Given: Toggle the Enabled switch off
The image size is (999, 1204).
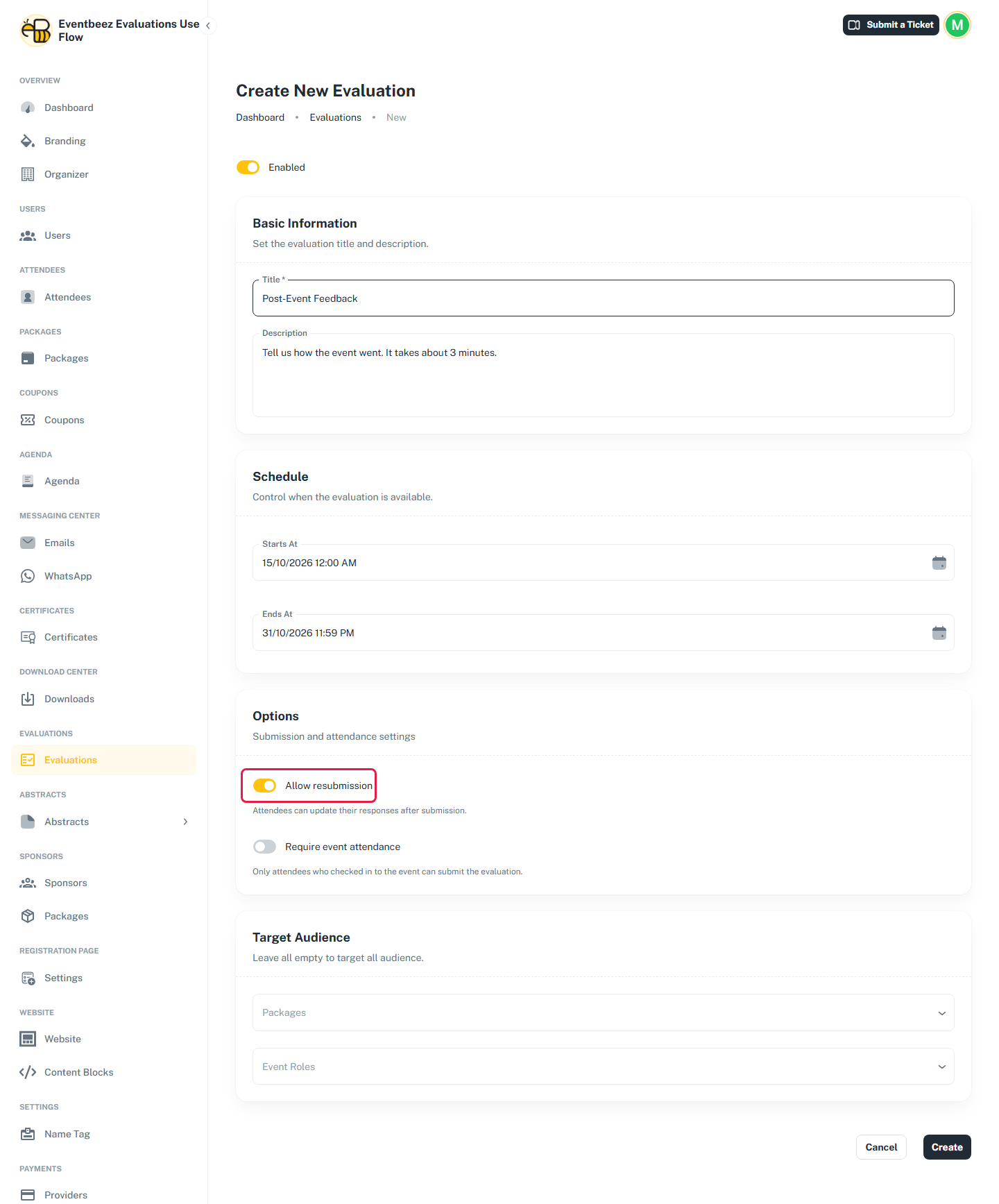Looking at the screenshot, I should 248,167.
